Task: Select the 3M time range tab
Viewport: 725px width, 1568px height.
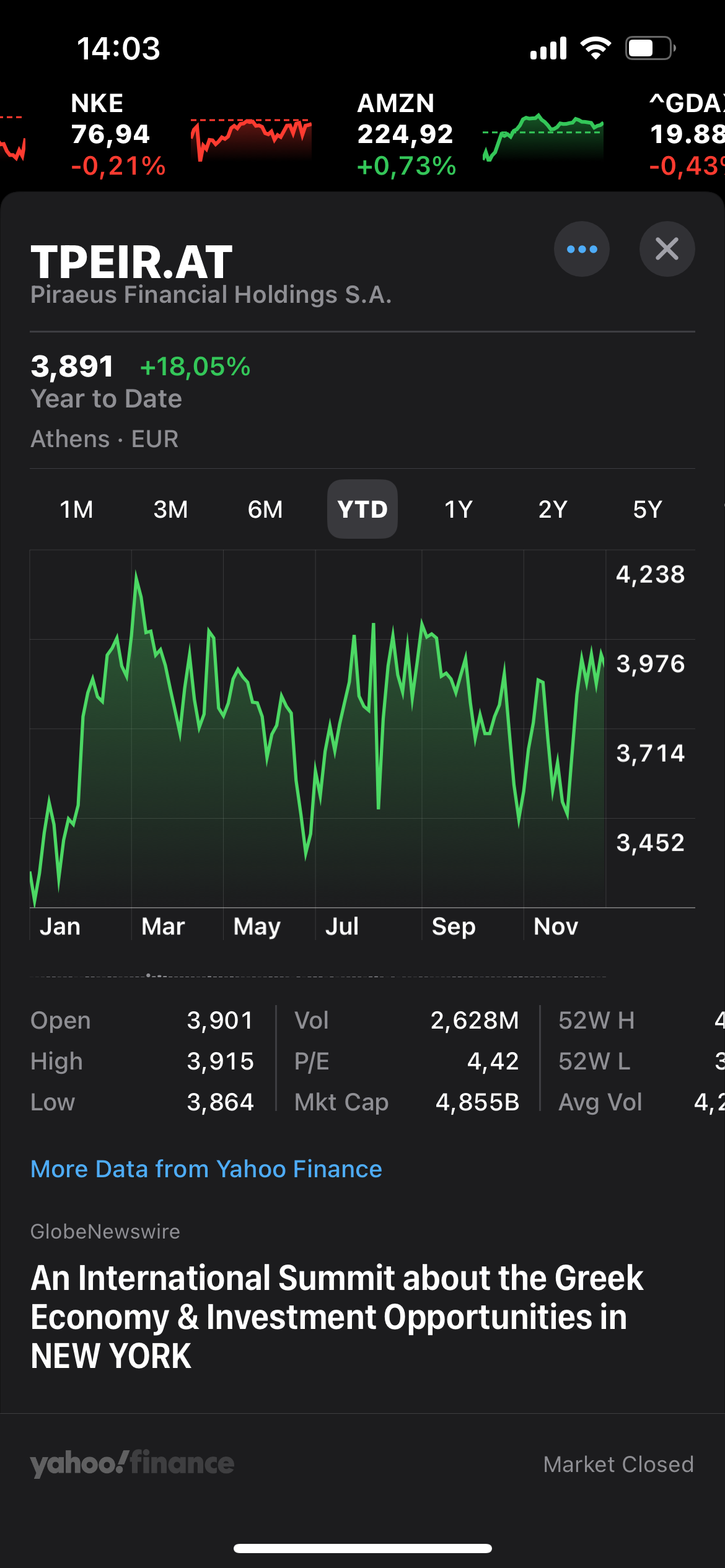Action: pyautogui.click(x=170, y=510)
